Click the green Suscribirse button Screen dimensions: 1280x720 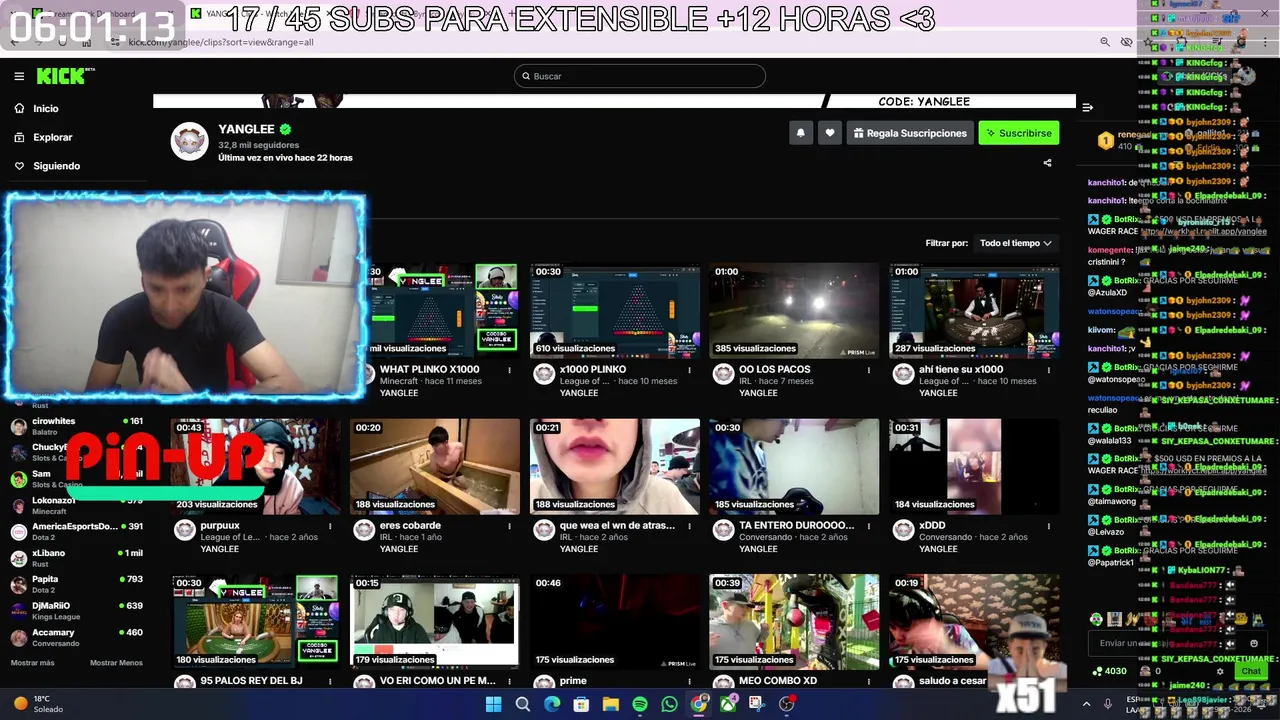pyautogui.click(x=1018, y=133)
